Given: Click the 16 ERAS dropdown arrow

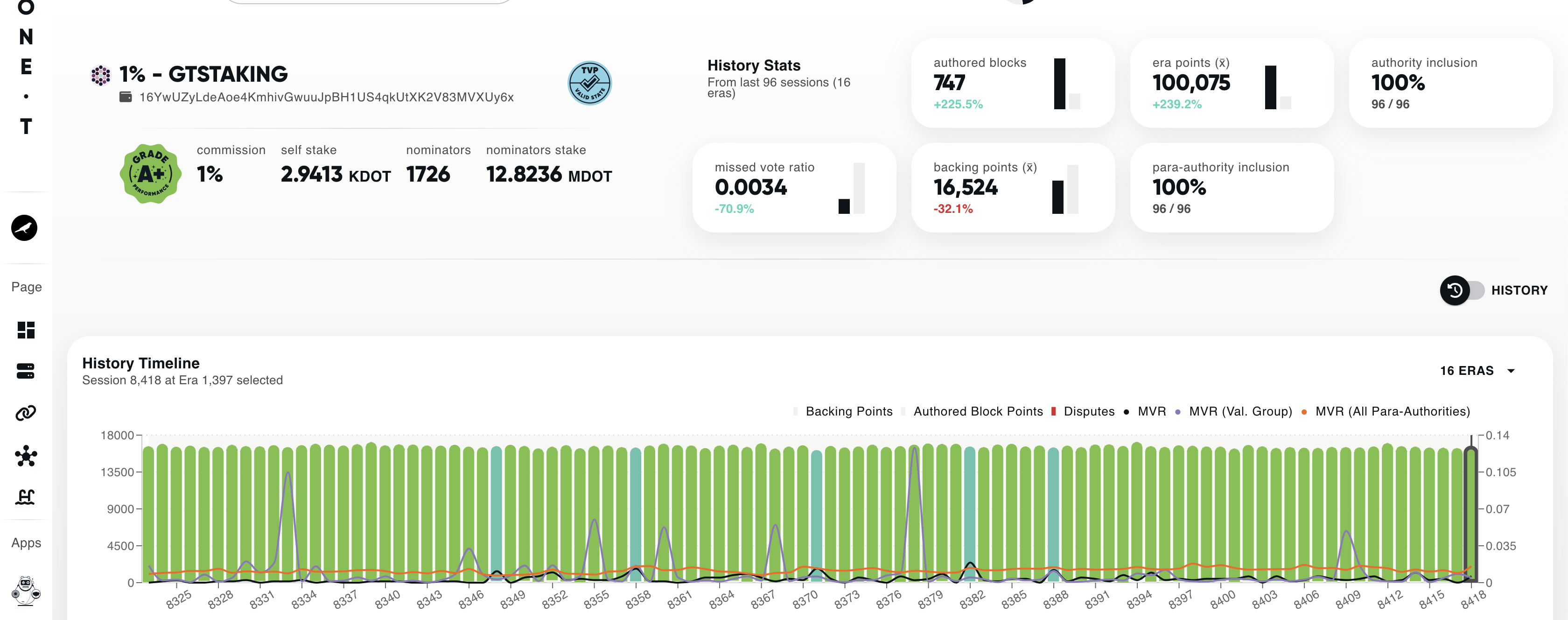Looking at the screenshot, I should (1511, 371).
